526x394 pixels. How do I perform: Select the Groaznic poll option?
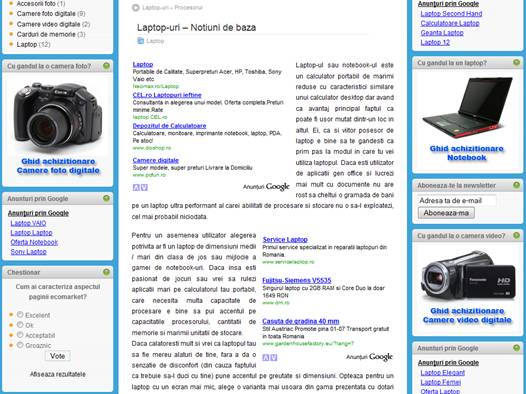point(20,345)
